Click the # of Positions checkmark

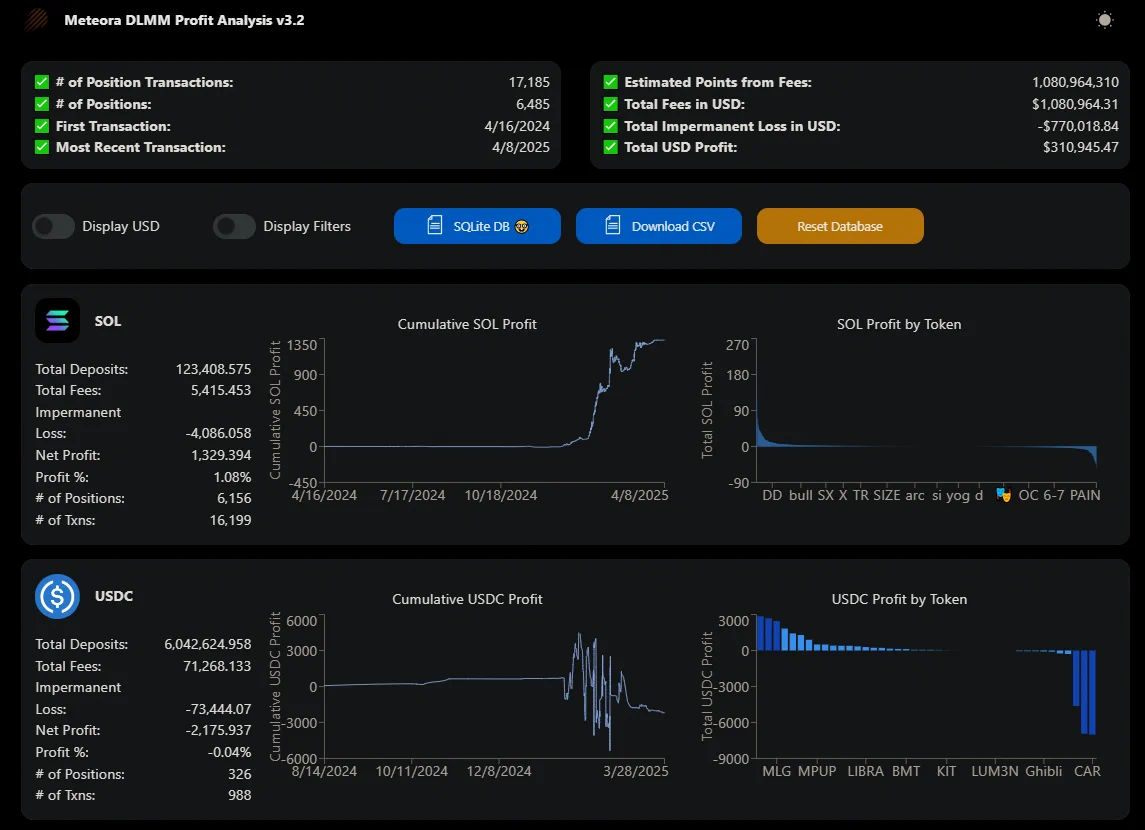tap(42, 104)
